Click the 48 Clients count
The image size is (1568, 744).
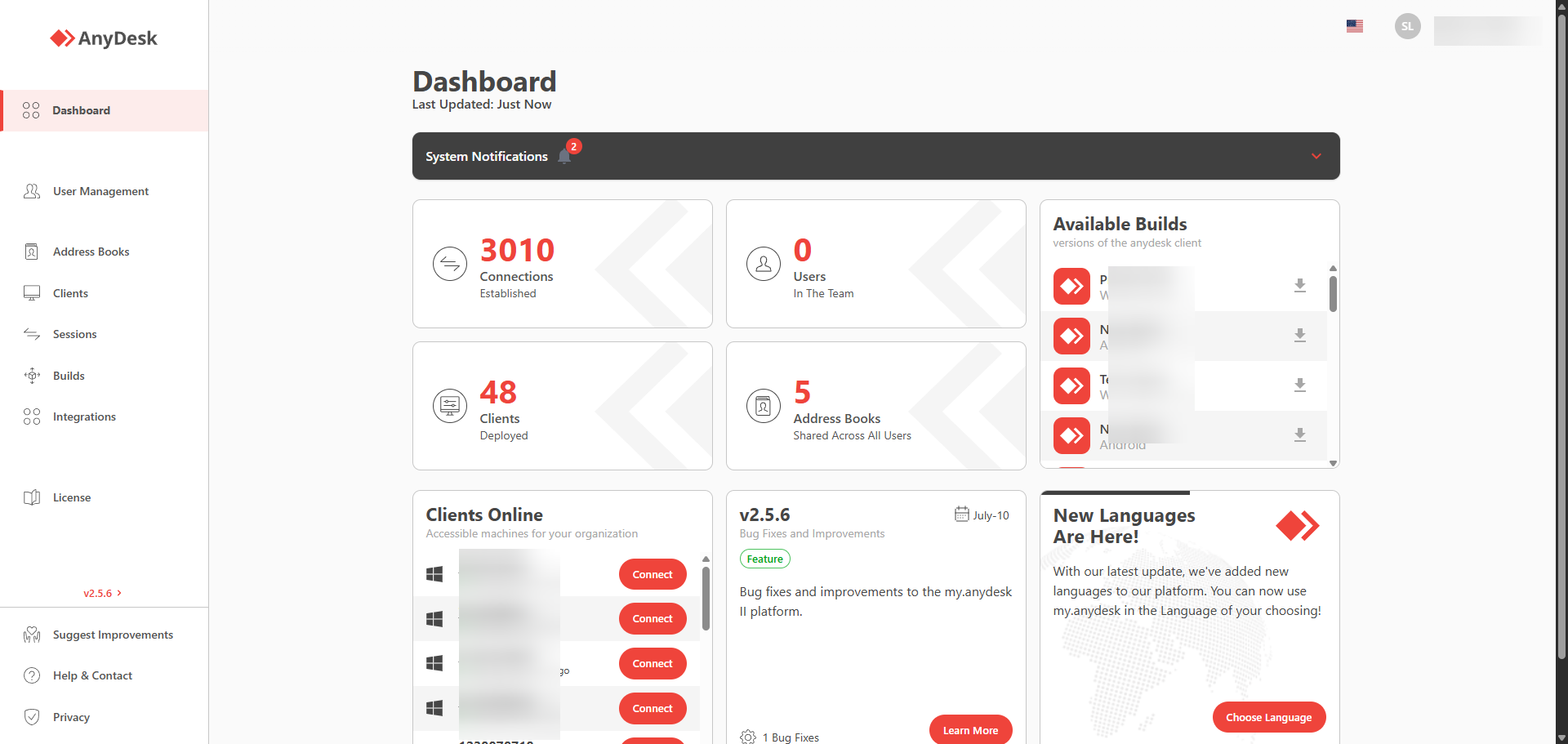tap(498, 392)
